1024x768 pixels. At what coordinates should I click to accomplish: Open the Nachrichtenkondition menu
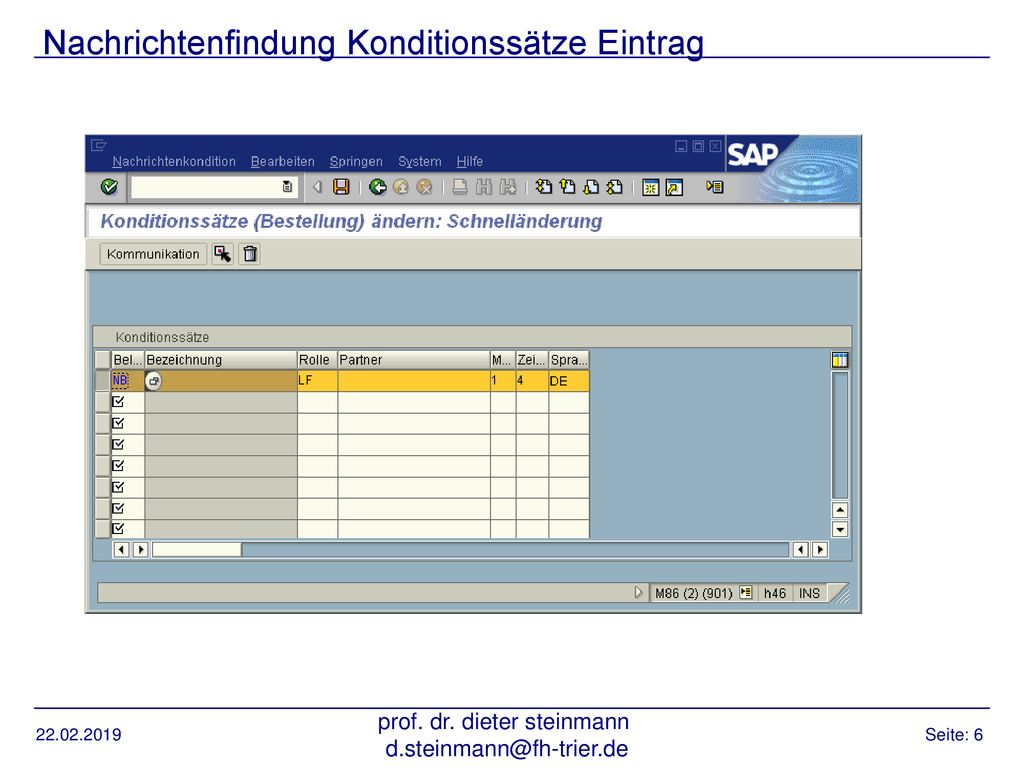tap(174, 161)
